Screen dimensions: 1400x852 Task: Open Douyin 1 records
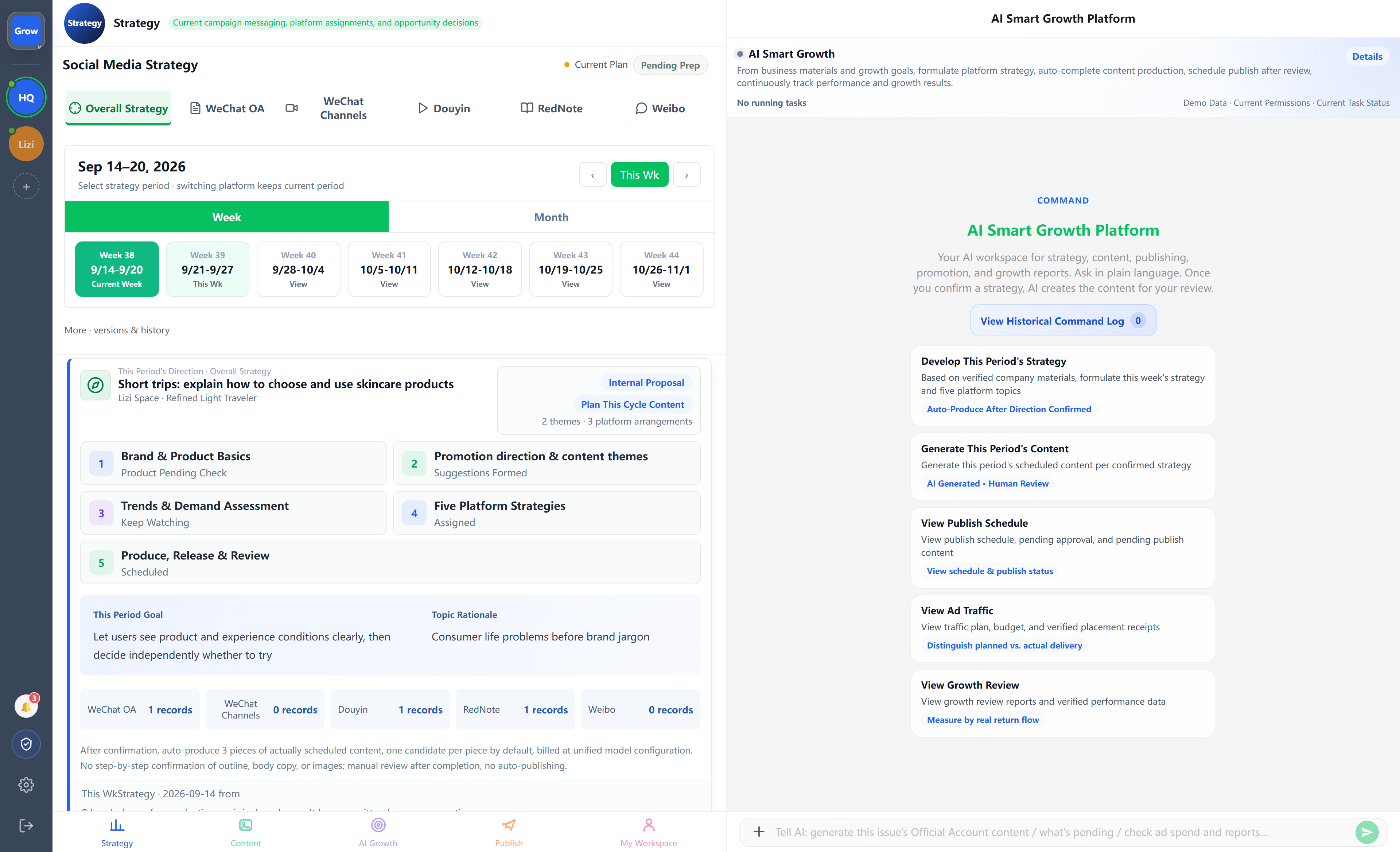390,709
